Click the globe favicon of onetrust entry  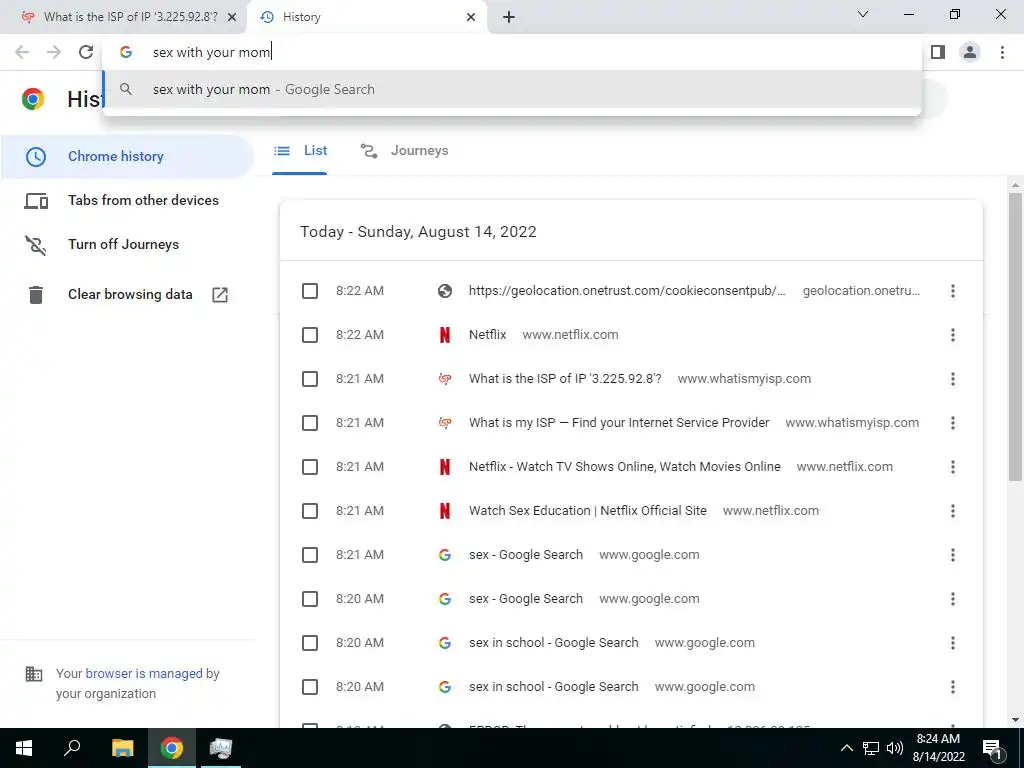tap(445, 291)
